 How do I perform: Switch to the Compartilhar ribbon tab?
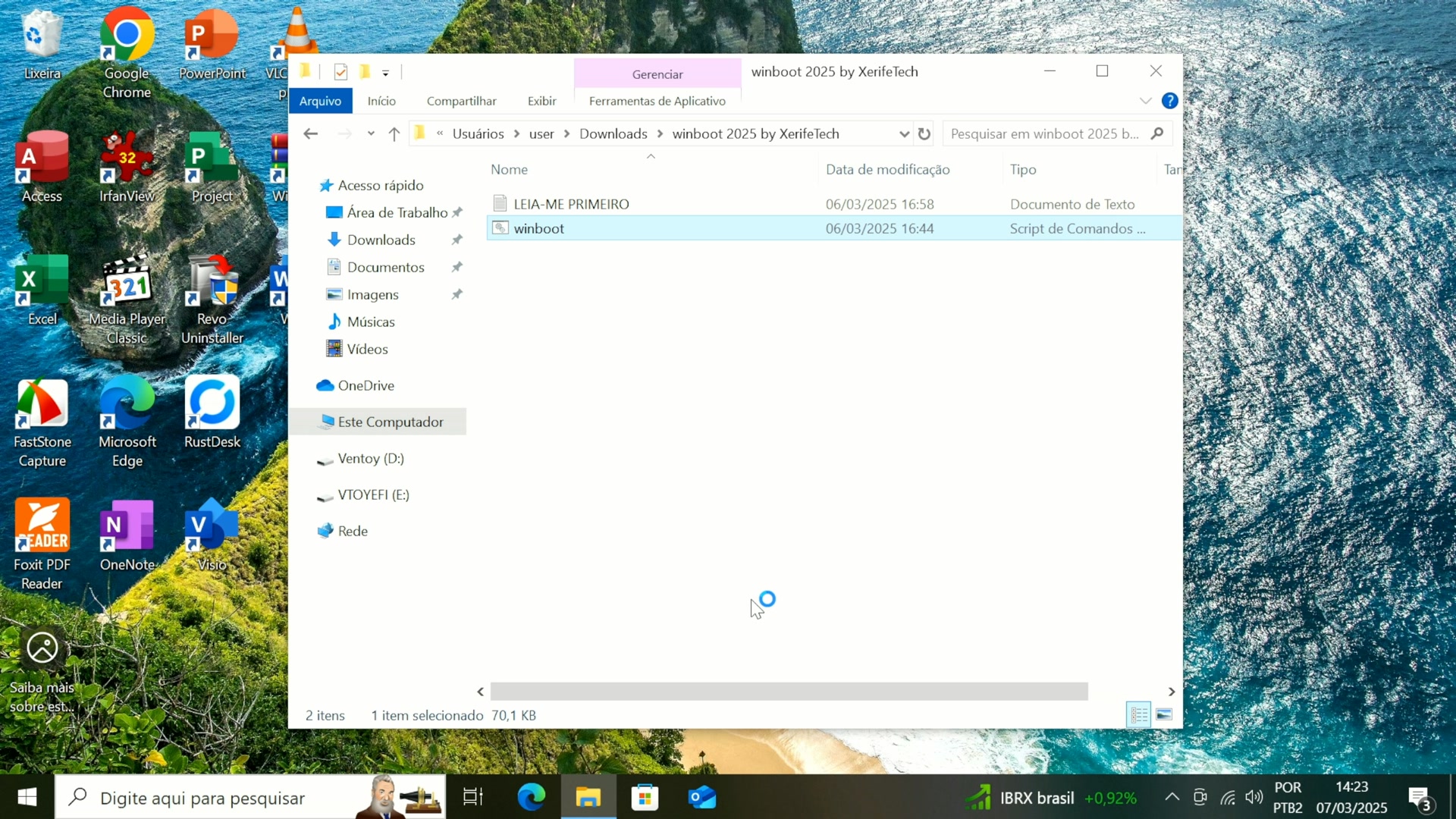pos(461,101)
